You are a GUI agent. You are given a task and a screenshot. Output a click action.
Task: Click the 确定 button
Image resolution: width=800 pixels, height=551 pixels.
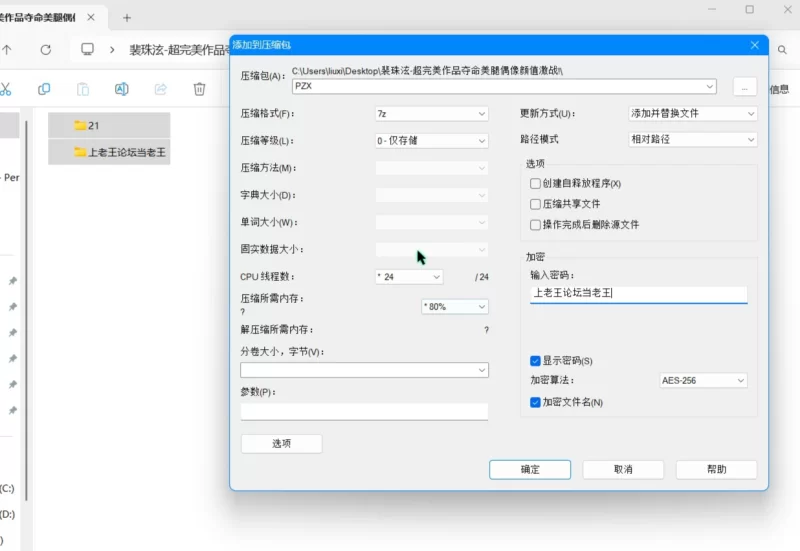[x=530, y=470]
